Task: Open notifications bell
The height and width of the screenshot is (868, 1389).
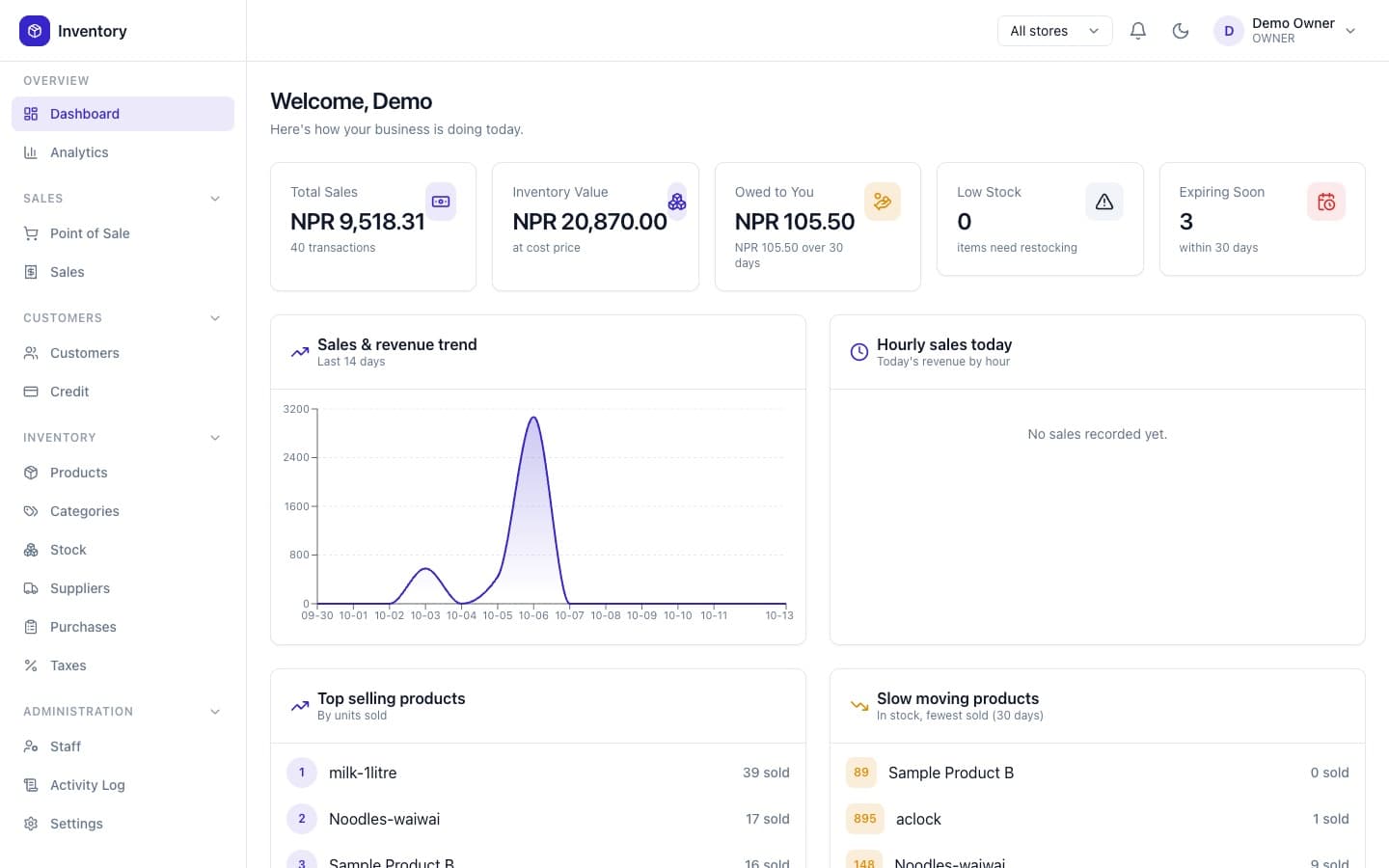Action: (x=1138, y=31)
